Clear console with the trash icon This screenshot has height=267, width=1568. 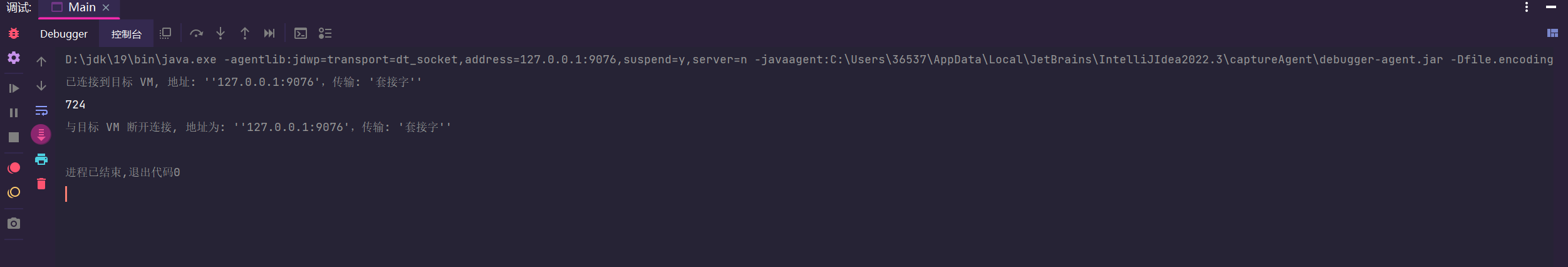click(x=41, y=184)
